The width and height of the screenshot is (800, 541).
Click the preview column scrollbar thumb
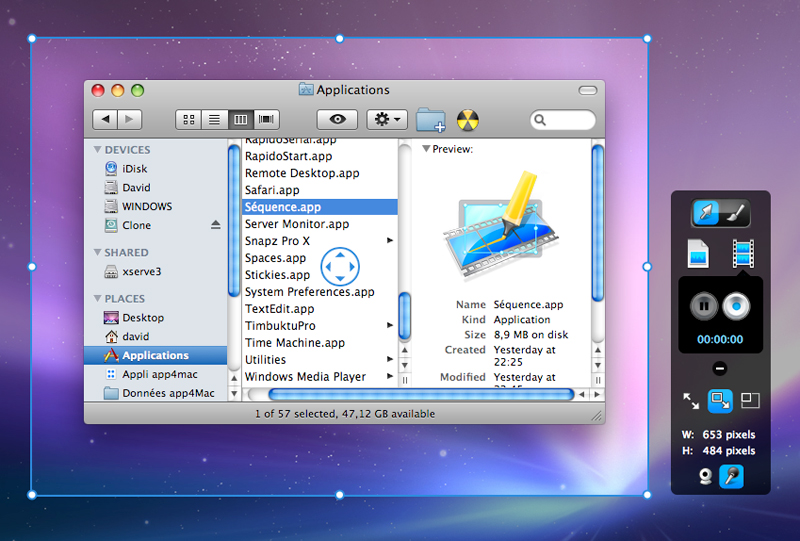598,224
